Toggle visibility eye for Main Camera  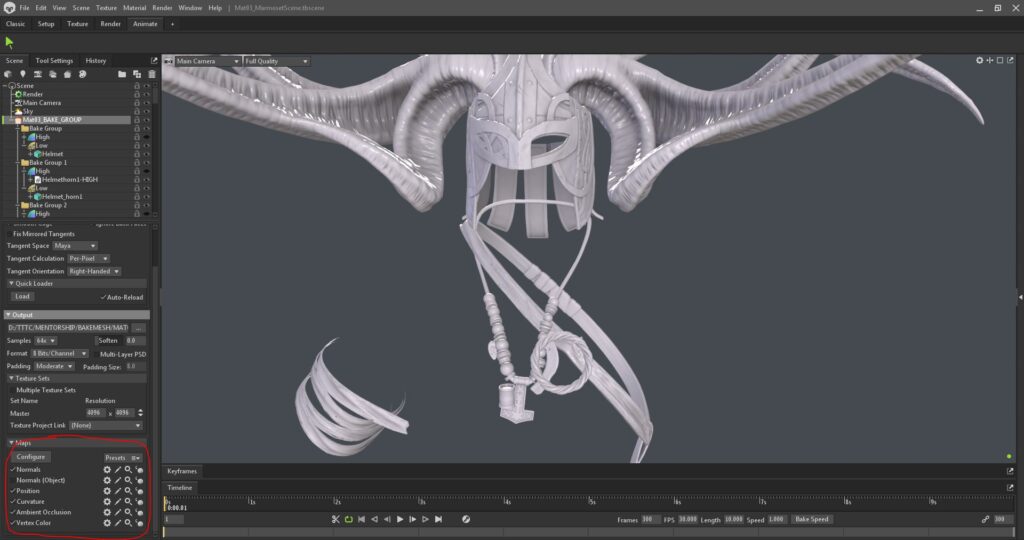[x=146, y=102]
